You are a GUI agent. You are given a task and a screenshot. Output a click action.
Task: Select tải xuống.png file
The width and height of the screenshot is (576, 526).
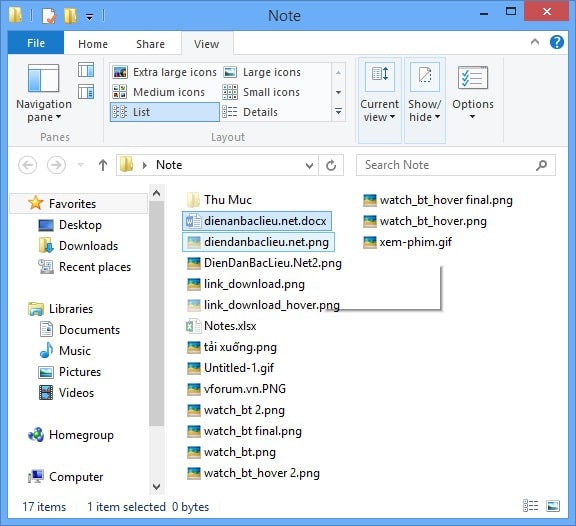232,347
